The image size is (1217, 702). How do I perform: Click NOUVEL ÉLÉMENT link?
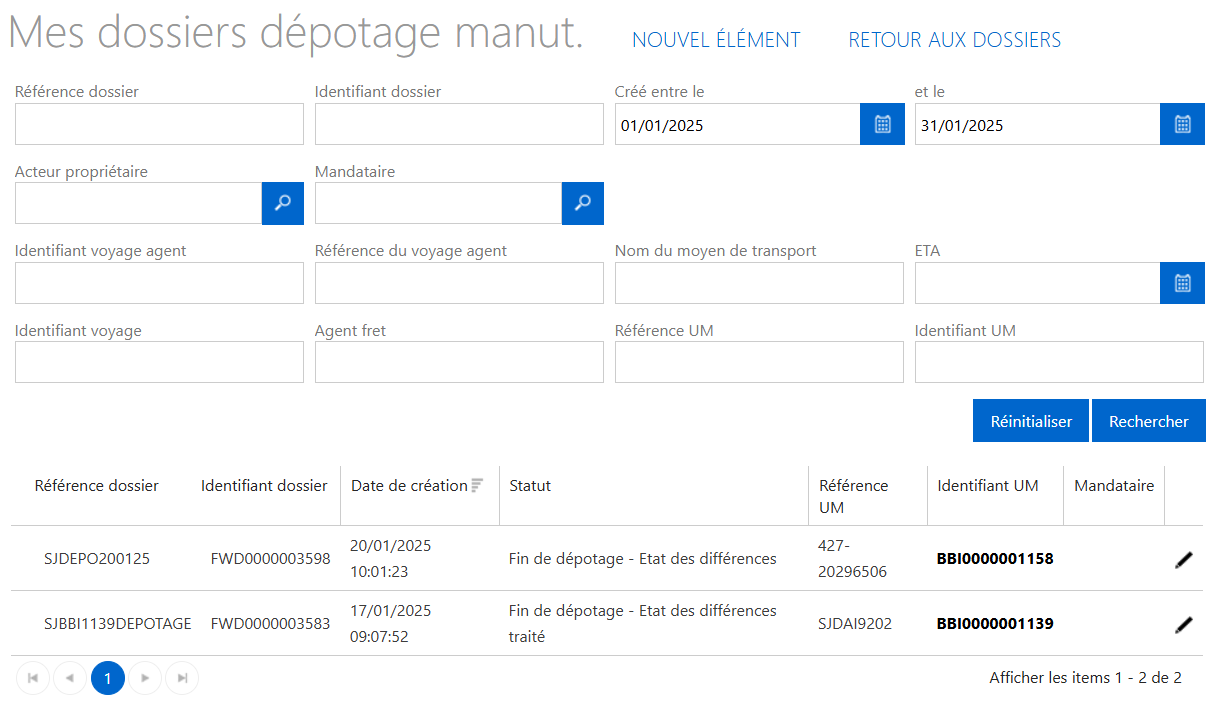(716, 40)
